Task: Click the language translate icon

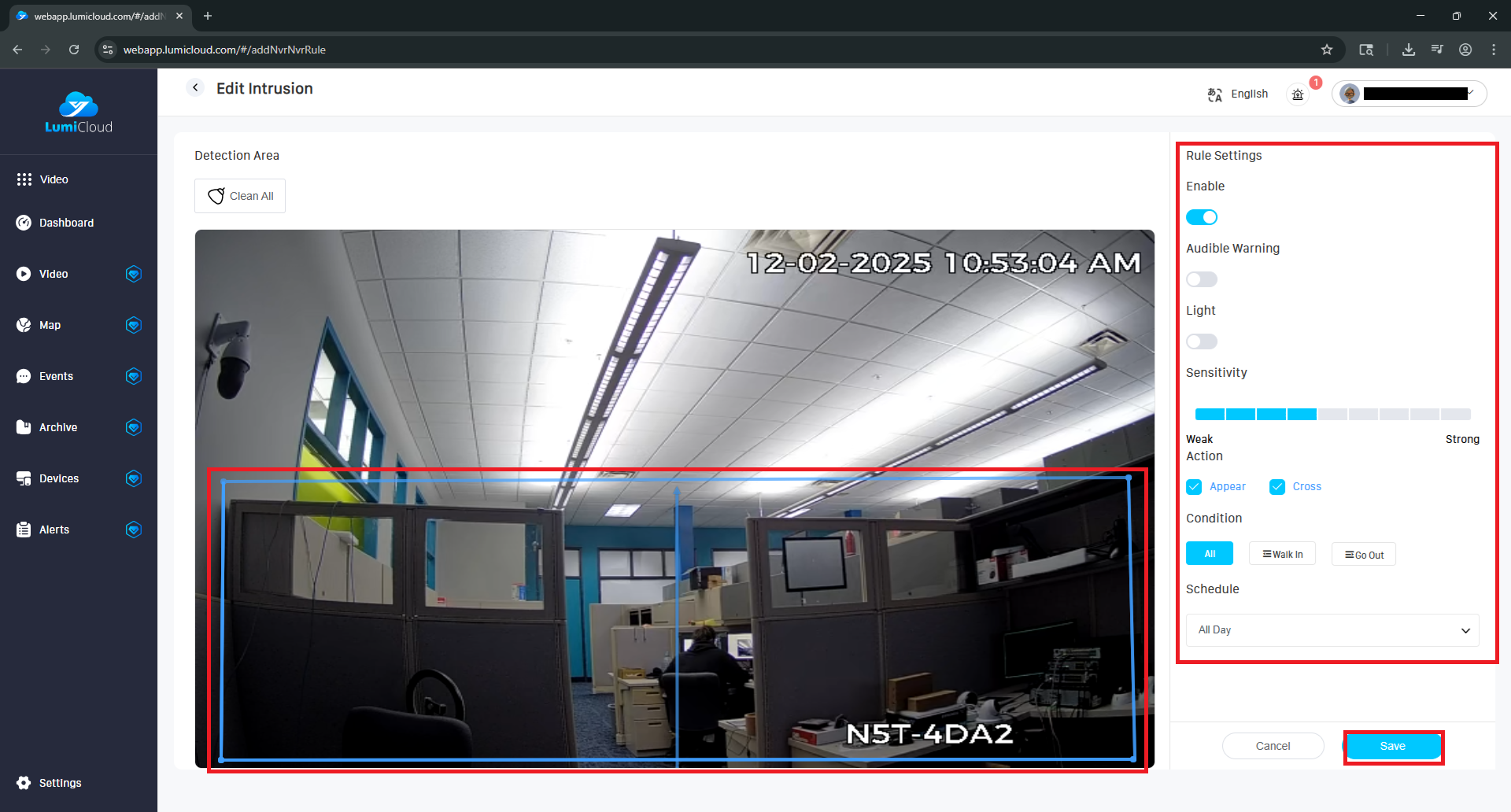Action: click(1214, 94)
